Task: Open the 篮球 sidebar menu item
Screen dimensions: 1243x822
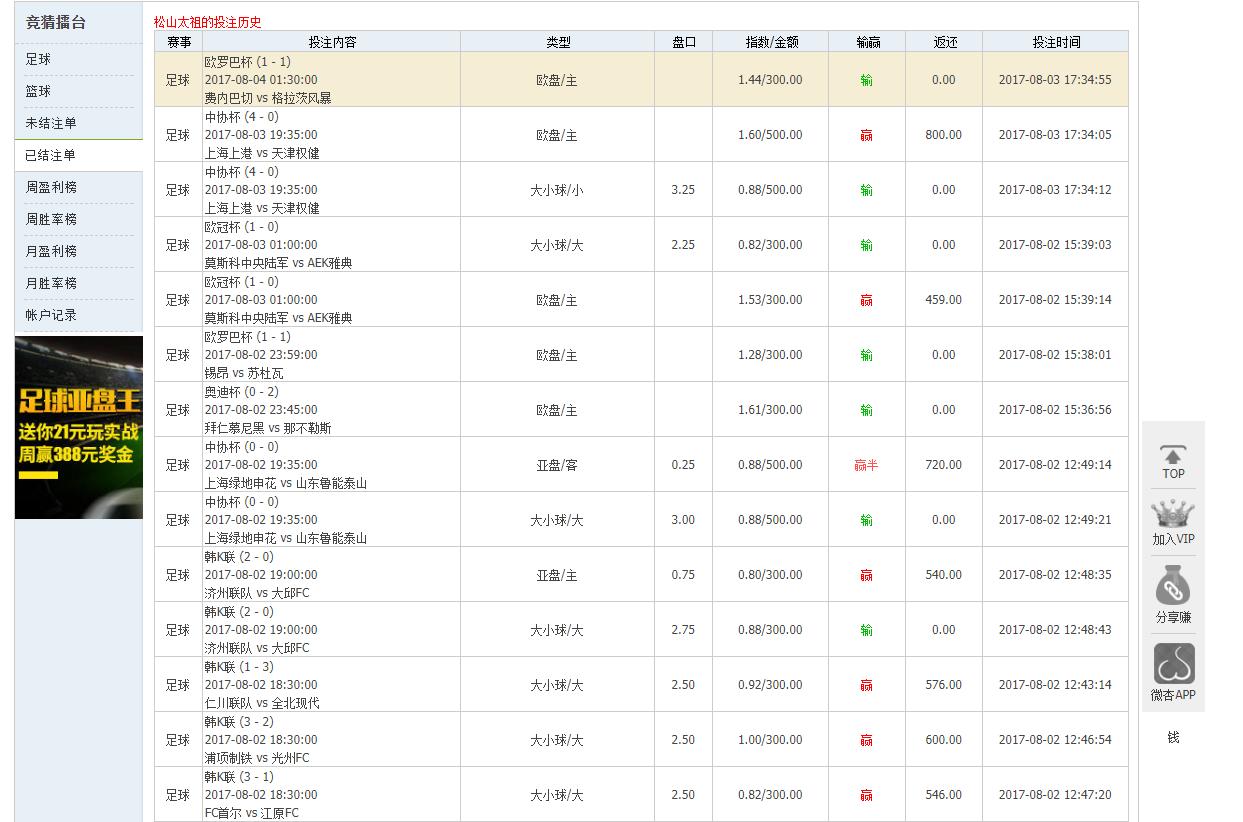Action: pos(38,91)
